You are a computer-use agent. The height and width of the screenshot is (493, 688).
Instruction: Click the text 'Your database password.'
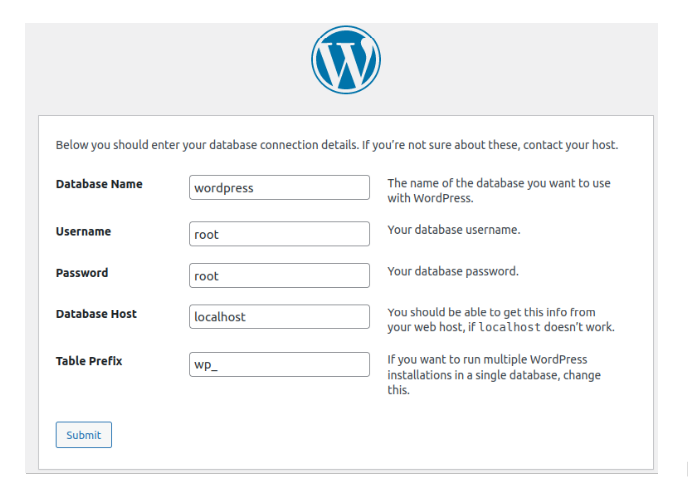453,272
